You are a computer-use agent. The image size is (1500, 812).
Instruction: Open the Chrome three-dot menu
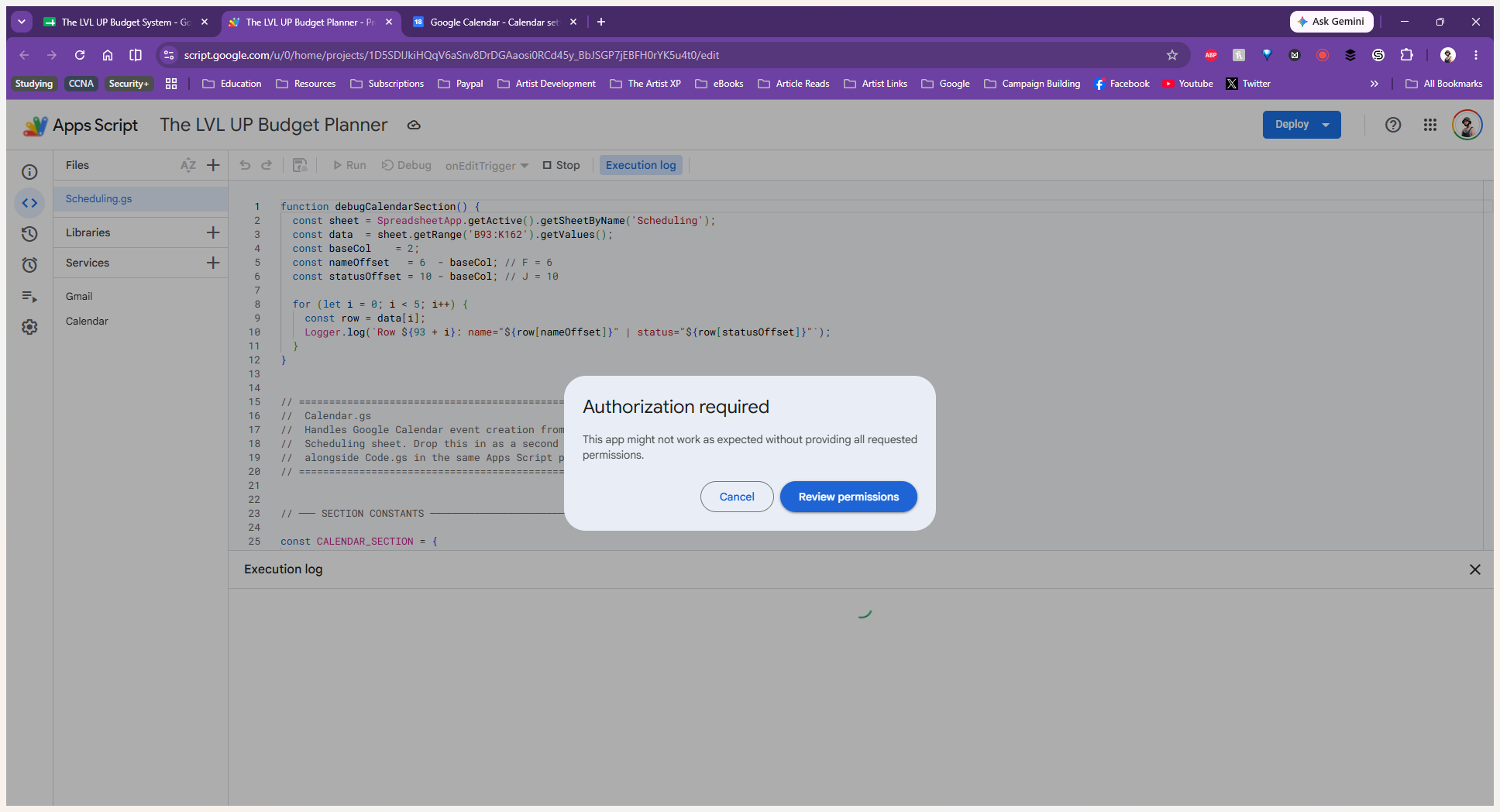1476,55
